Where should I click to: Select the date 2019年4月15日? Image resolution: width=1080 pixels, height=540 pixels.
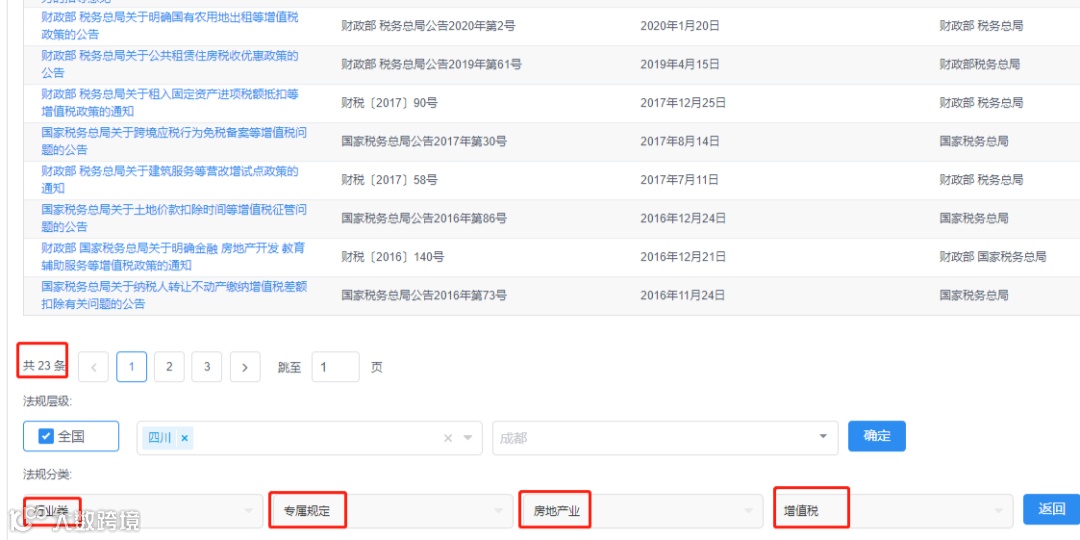click(680, 65)
